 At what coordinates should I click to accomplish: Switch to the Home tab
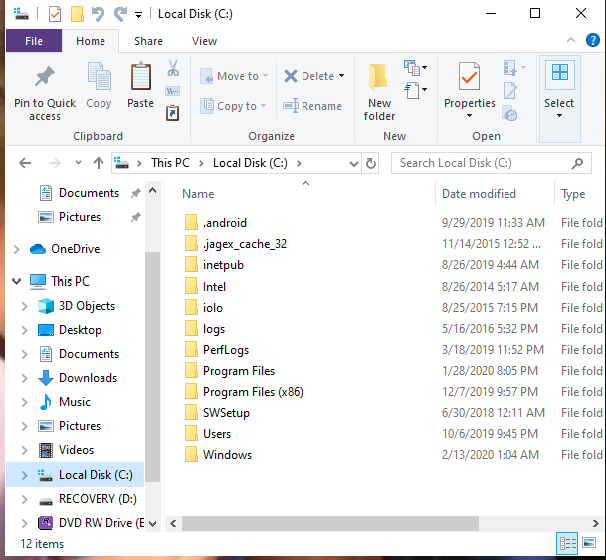[x=90, y=41]
